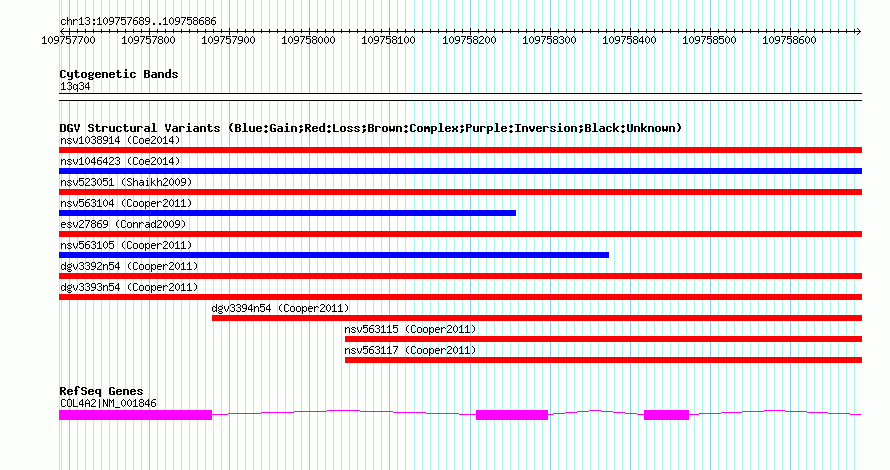Click the nsv563115 (Cooper2011) label
Screen dimensions: 890x470
click(x=410, y=329)
